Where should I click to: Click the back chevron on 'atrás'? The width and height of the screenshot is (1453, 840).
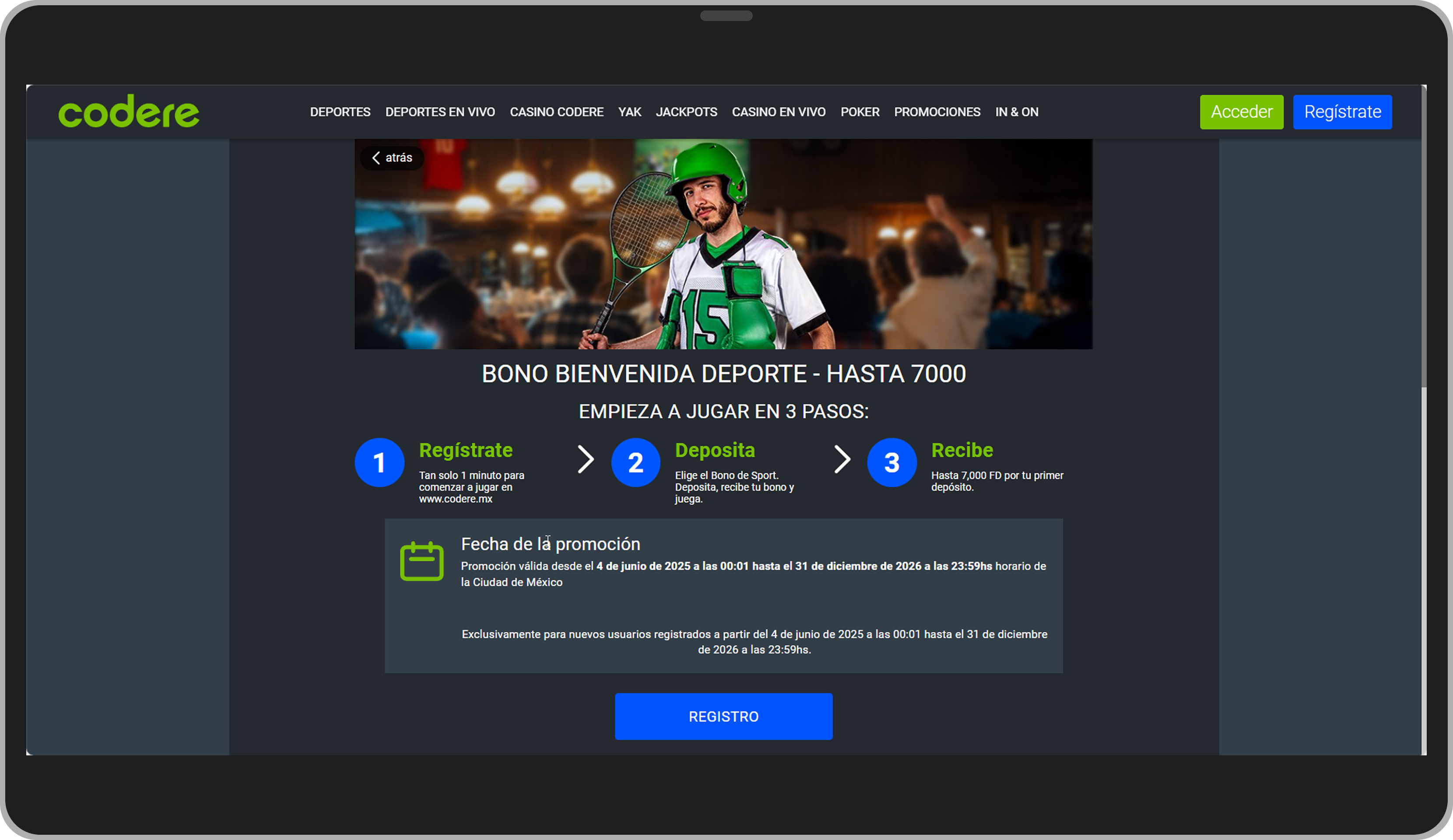coord(378,157)
